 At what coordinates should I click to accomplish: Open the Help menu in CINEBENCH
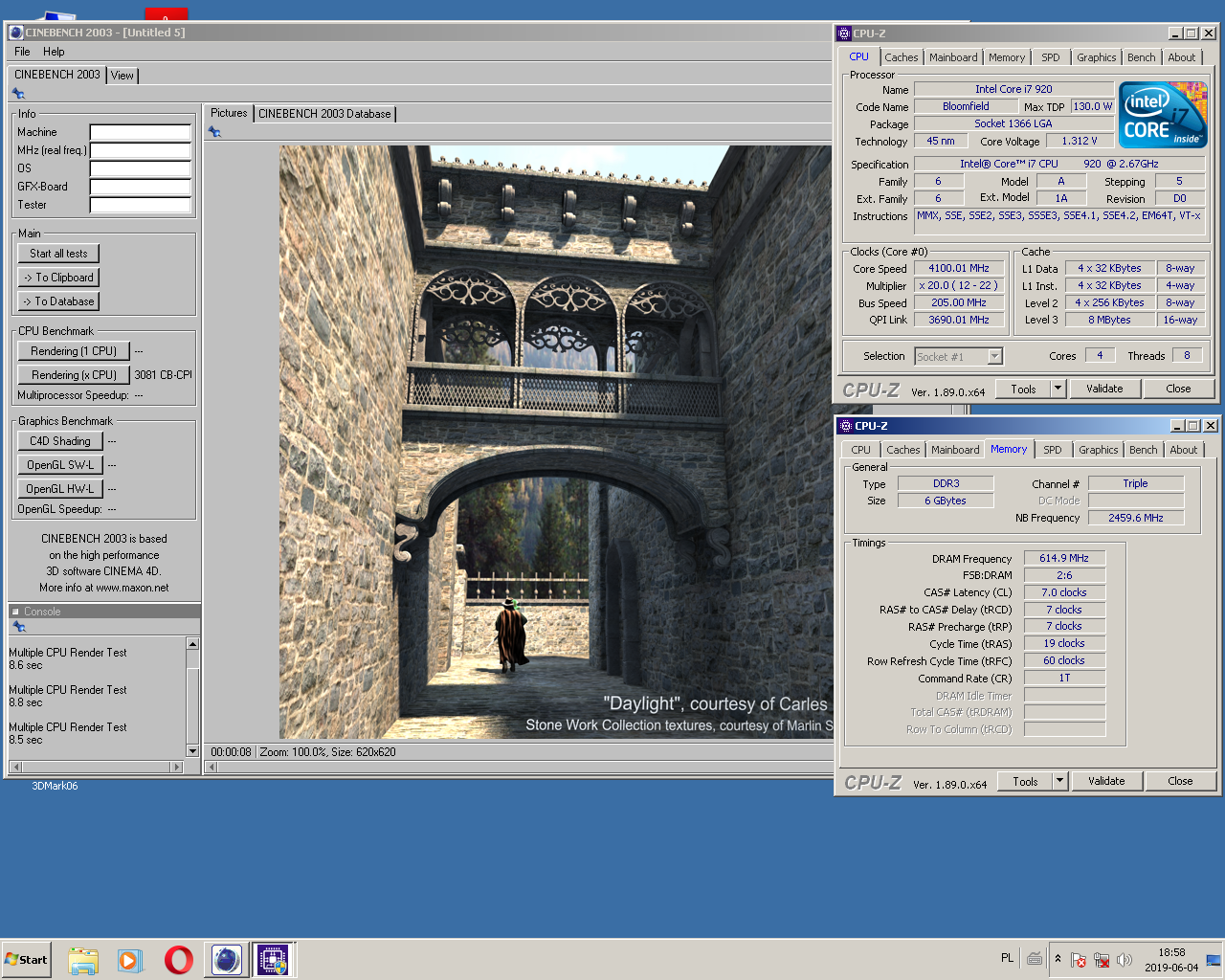54,52
